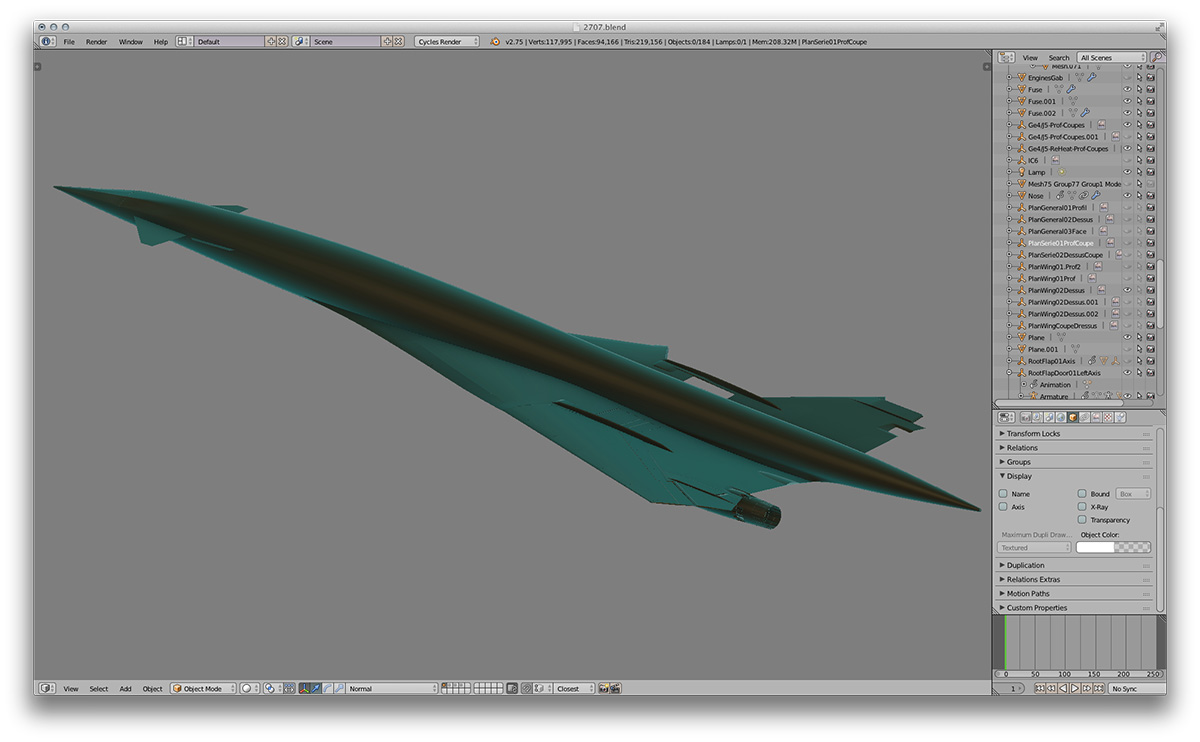Open the Render menu
Image resolution: width=1200 pixels, height=742 pixels.
coord(96,42)
